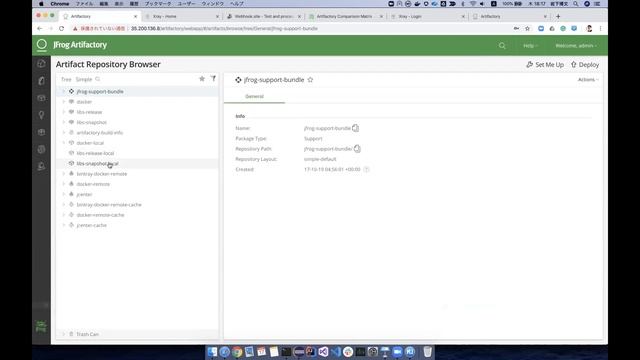Switch to Artifactory Comparison Matrix tab
This screenshot has height=360, width=640.
tap(346, 16)
